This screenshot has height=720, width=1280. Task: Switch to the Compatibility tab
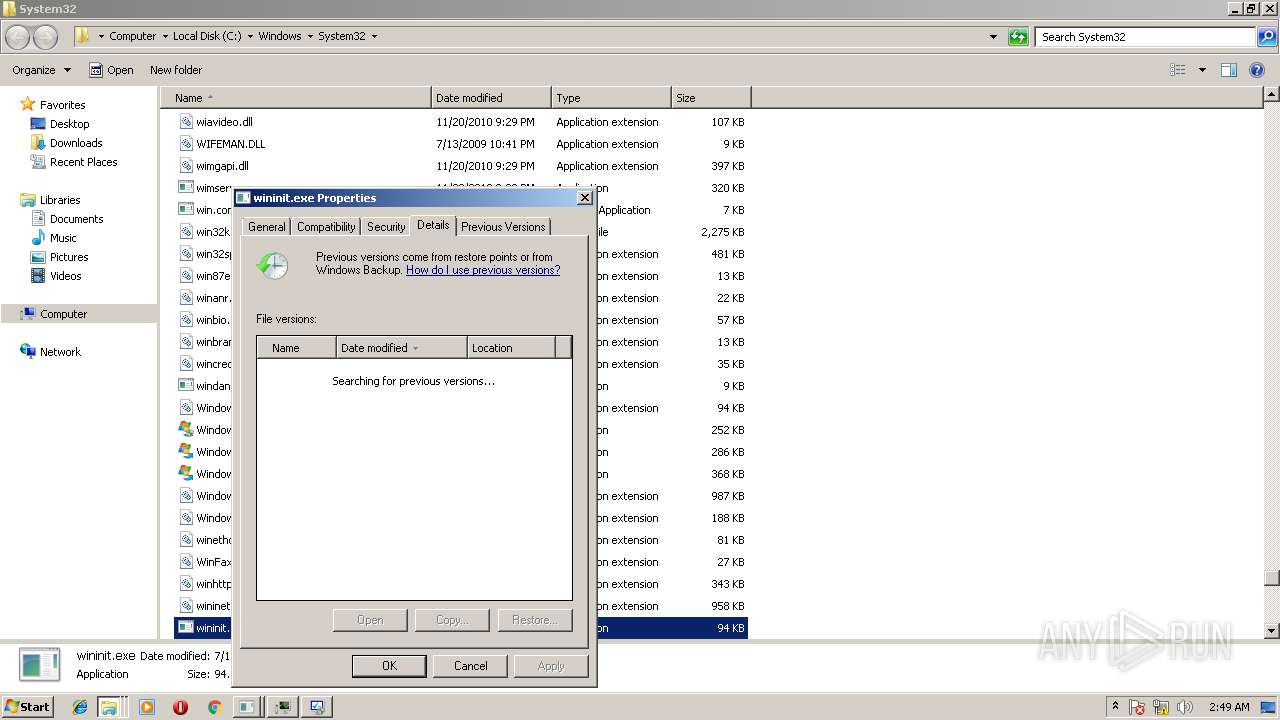326,227
